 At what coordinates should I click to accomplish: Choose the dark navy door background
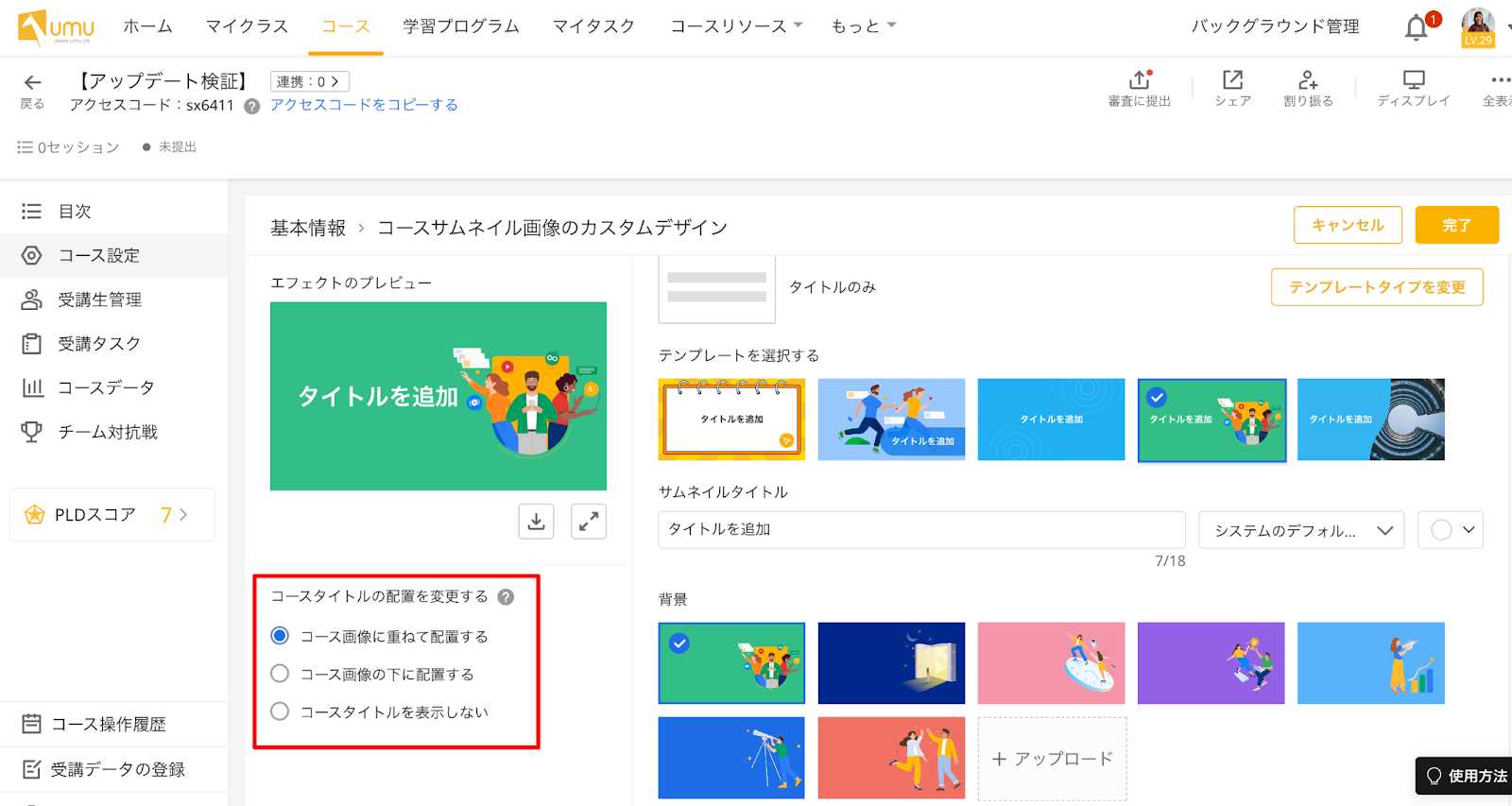click(x=891, y=663)
